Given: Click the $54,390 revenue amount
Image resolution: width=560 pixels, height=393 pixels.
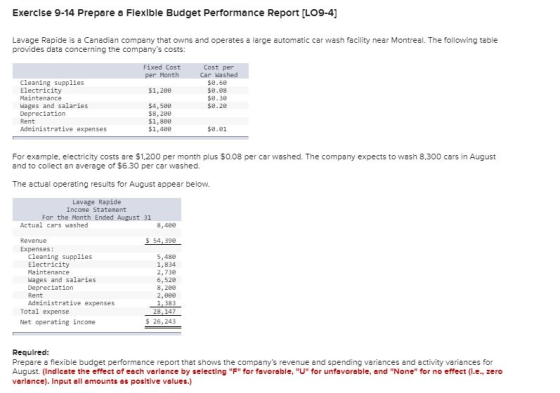Looking at the screenshot, I should (x=161, y=240).
